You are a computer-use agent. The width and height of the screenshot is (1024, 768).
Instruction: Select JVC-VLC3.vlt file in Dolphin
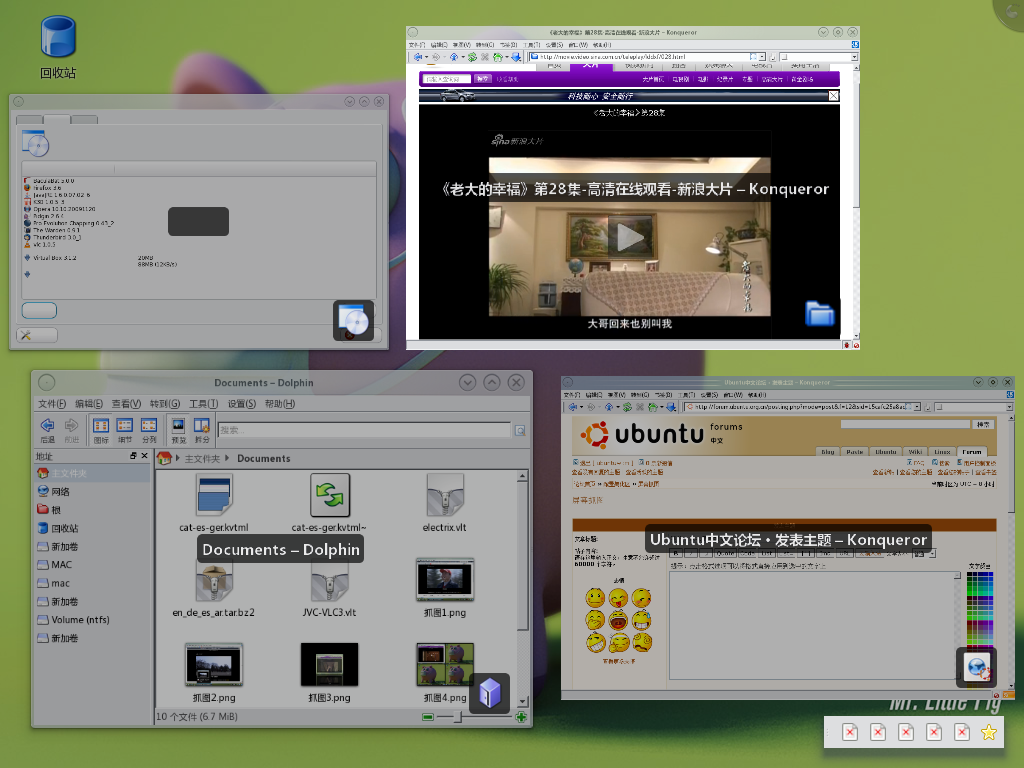click(329, 588)
